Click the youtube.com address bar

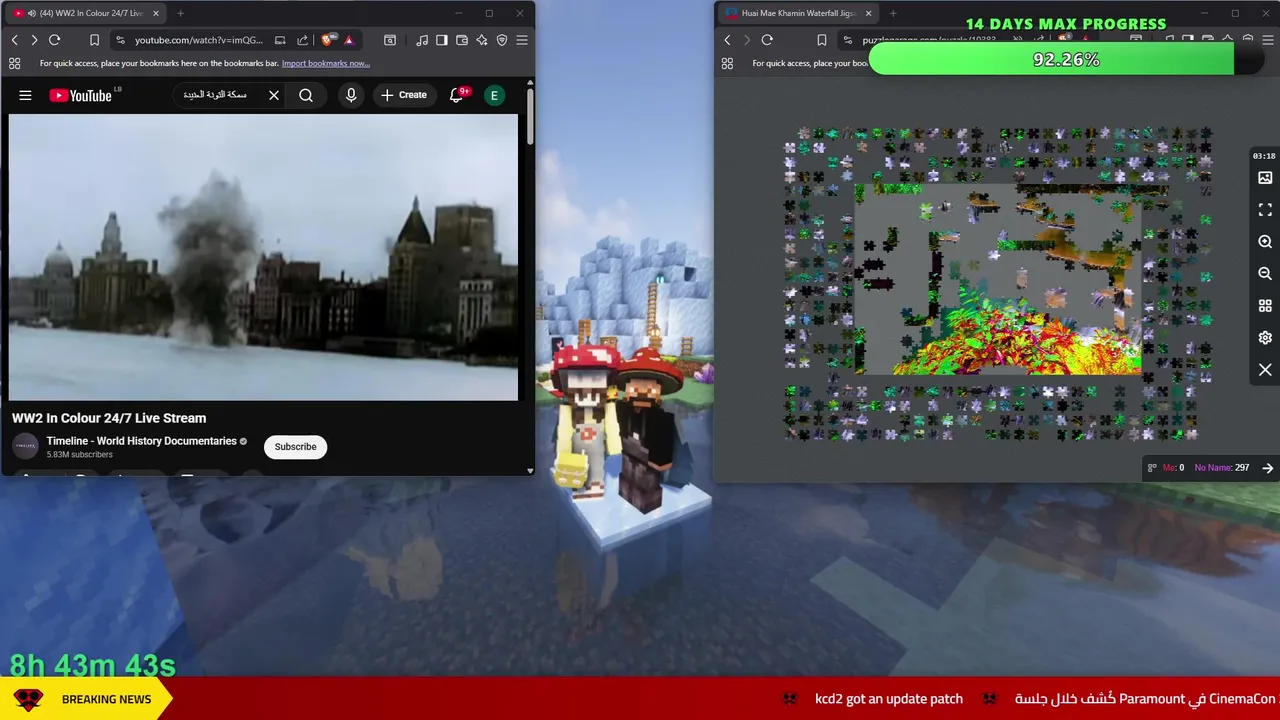pyautogui.click(x=198, y=40)
